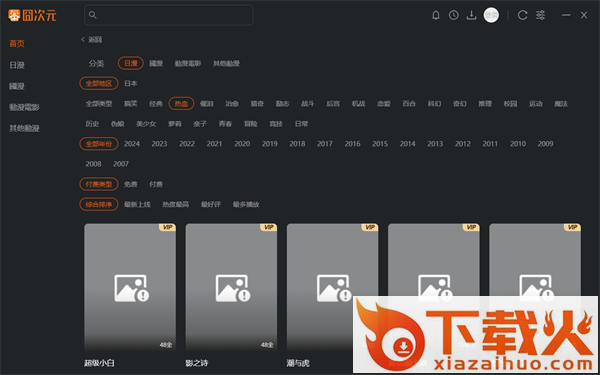Open the 超级小白 poster thumbnail
Screen dimensions: 600x375
(x=130, y=288)
